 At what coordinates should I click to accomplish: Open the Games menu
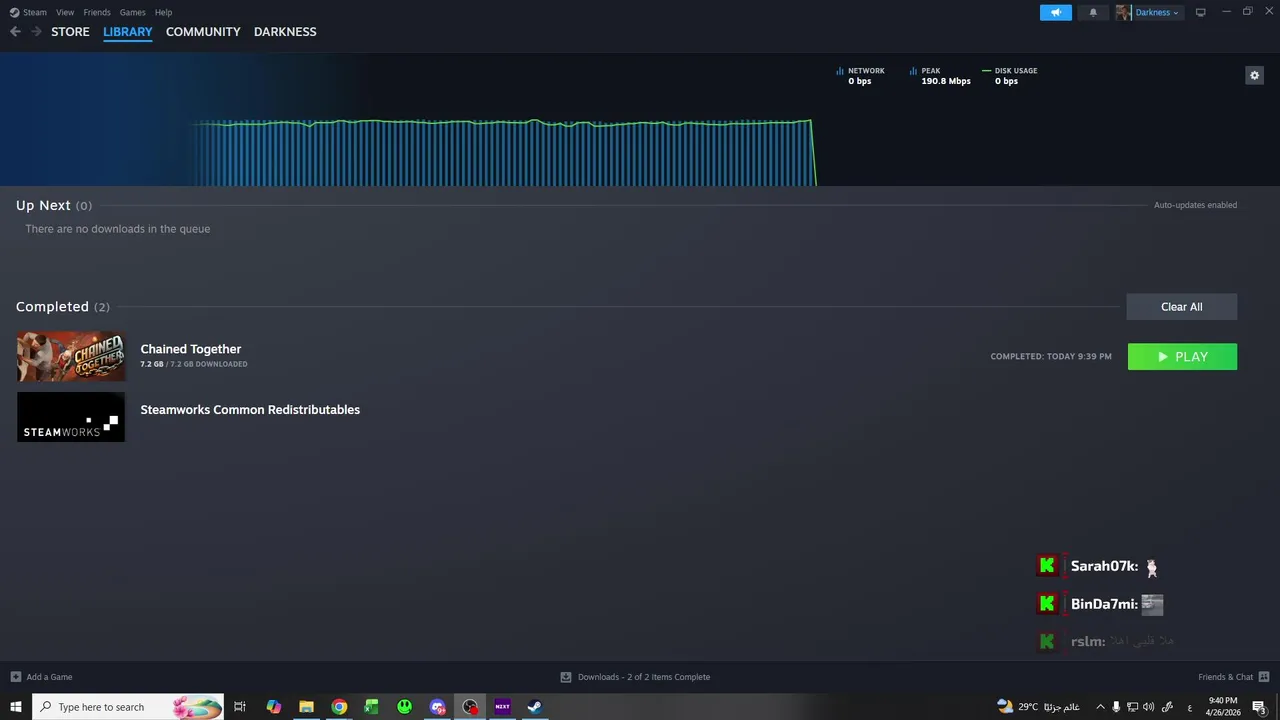click(132, 12)
